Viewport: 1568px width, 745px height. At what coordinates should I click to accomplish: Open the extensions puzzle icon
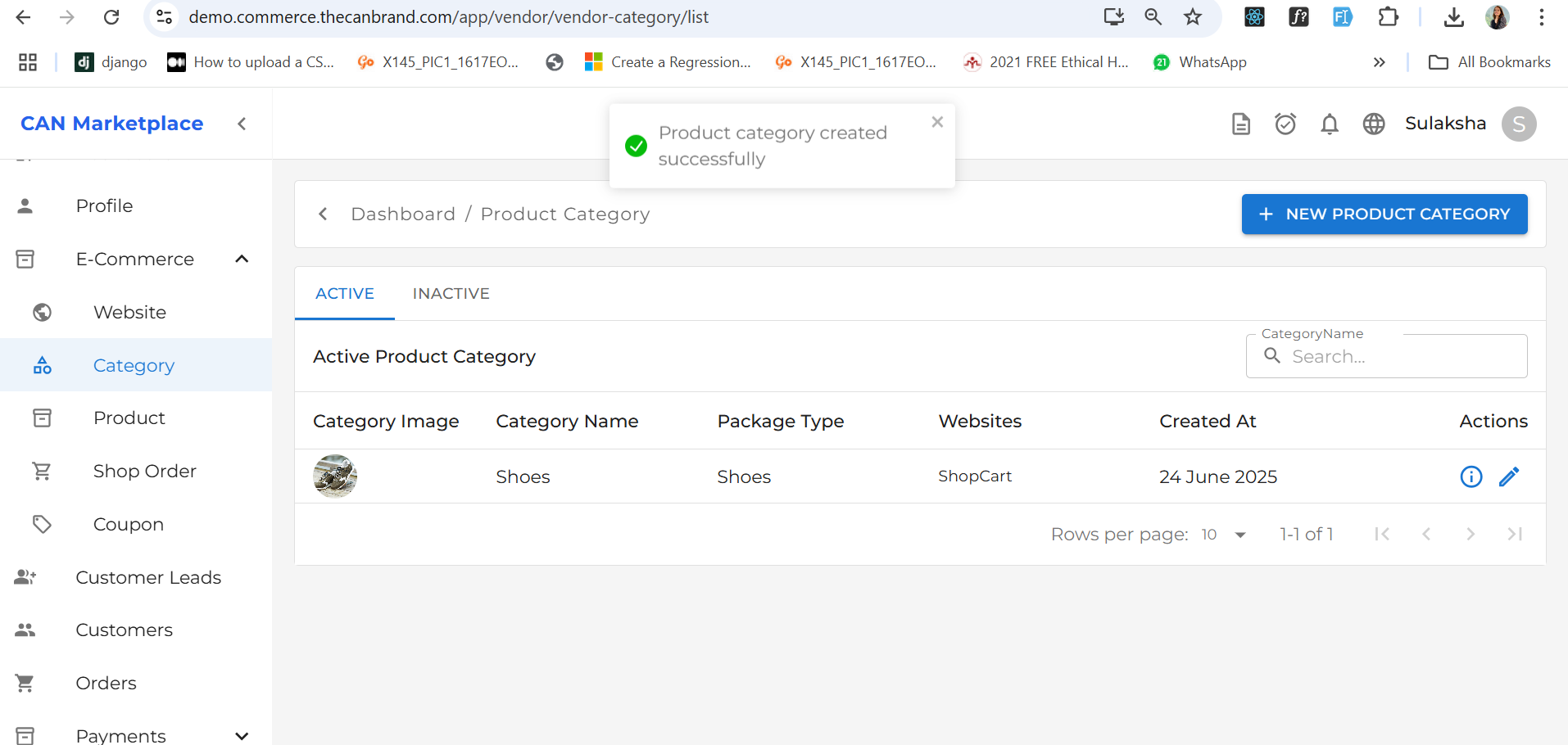click(1388, 17)
